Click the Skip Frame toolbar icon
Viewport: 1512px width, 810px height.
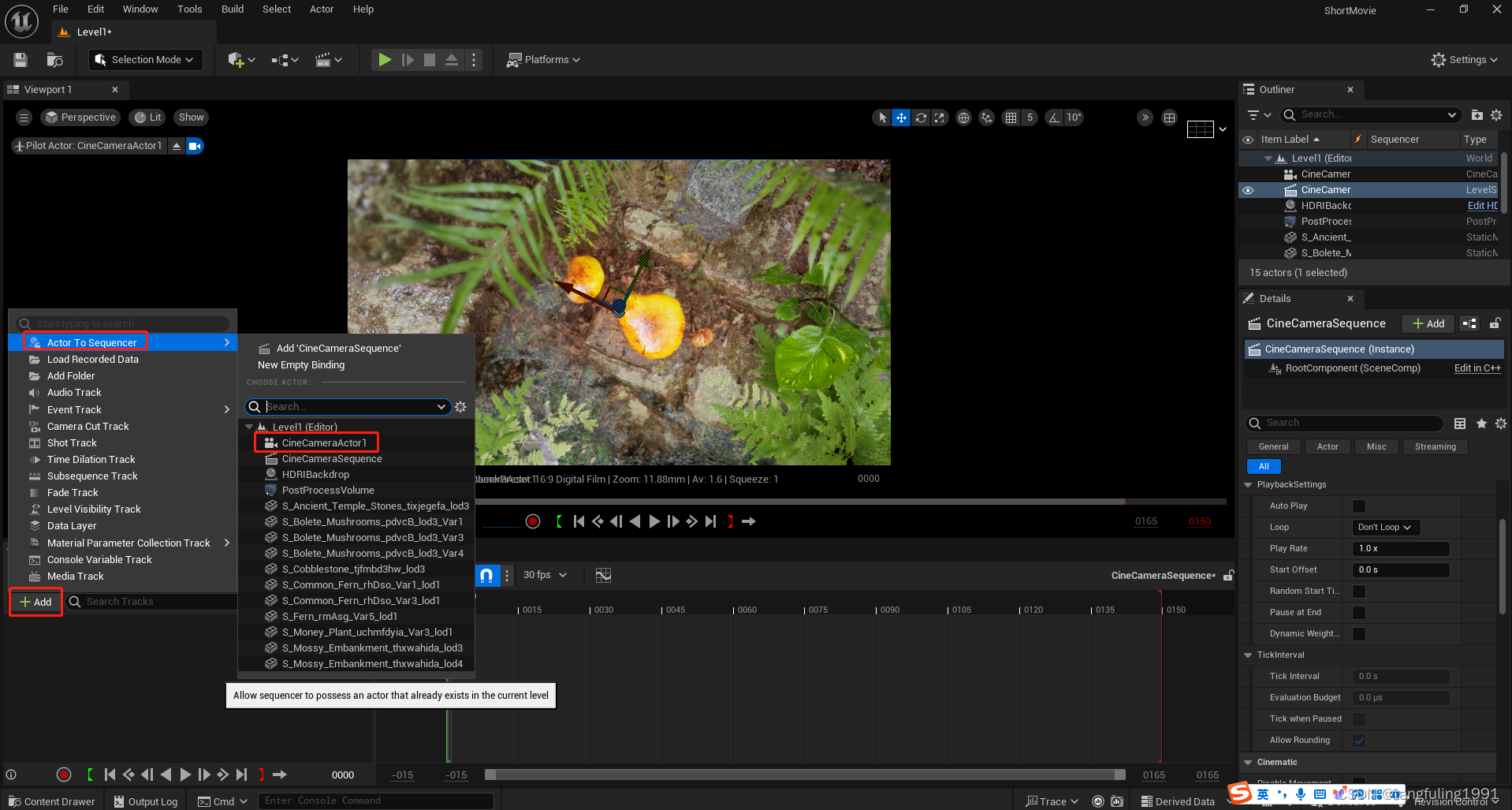pyautogui.click(x=408, y=60)
